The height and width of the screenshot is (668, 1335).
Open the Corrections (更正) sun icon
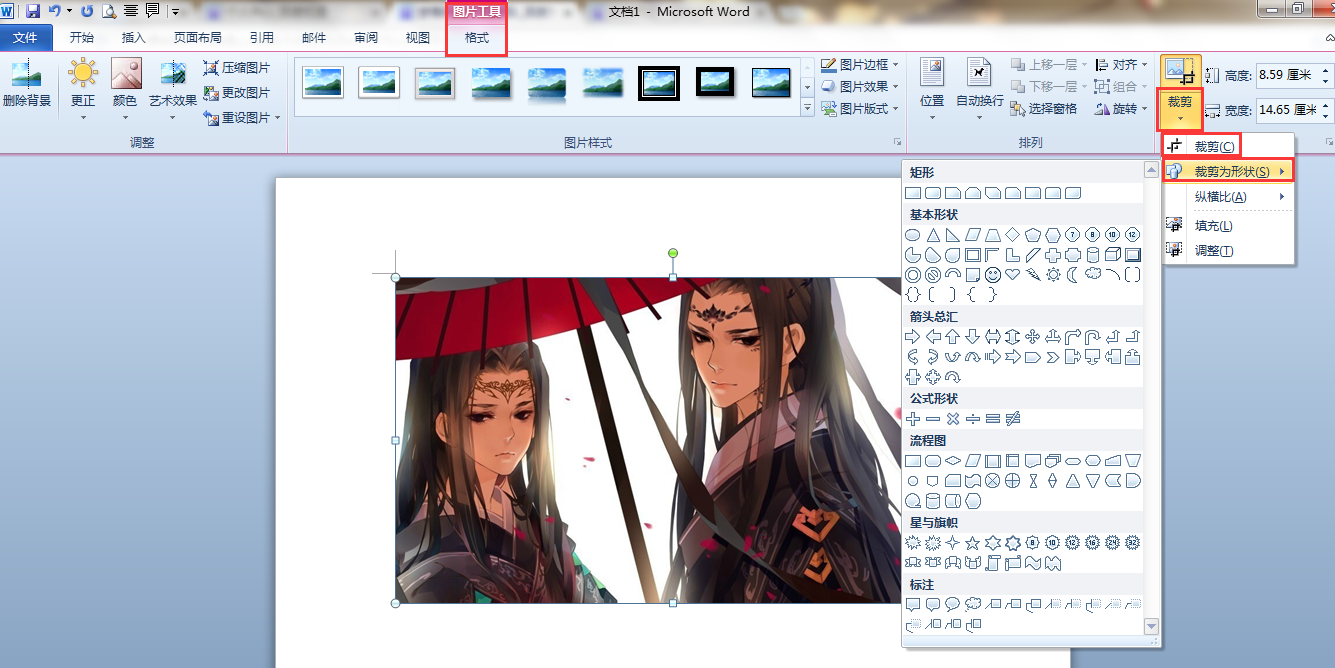[x=83, y=84]
